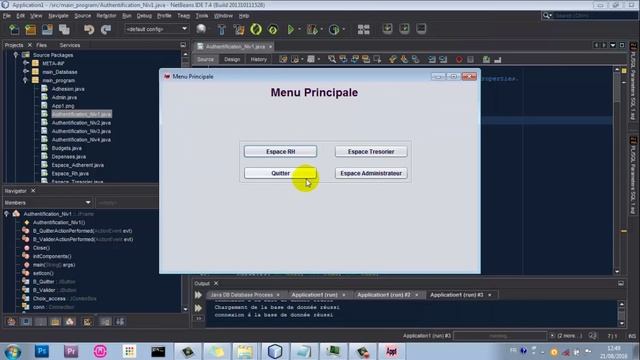The height and width of the screenshot is (360, 640).
Task: Collapse the main_program package node
Action: coord(25,80)
